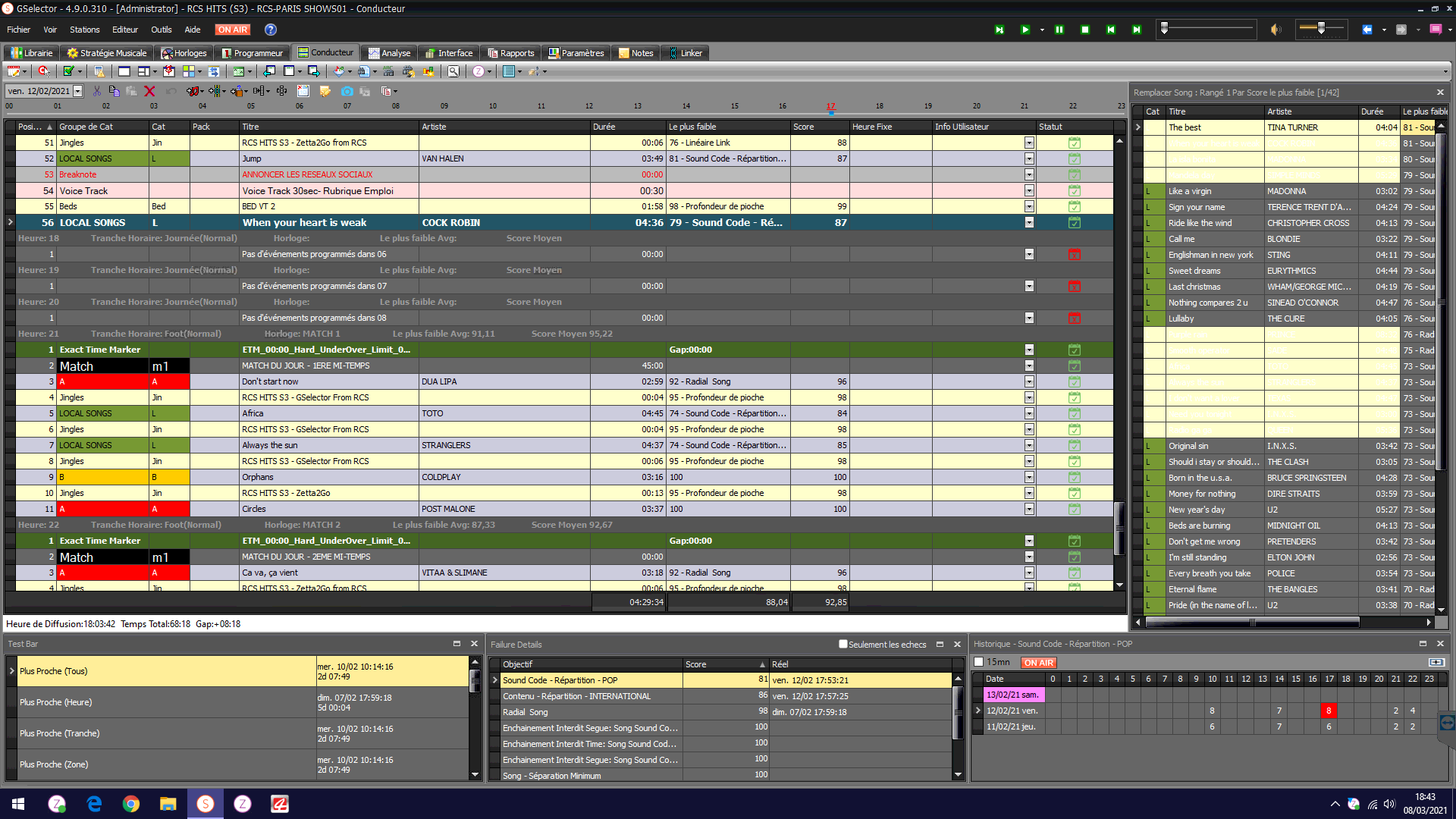The width and height of the screenshot is (1456, 819).
Task: Adjust the volume slider handle
Action: click(1320, 28)
